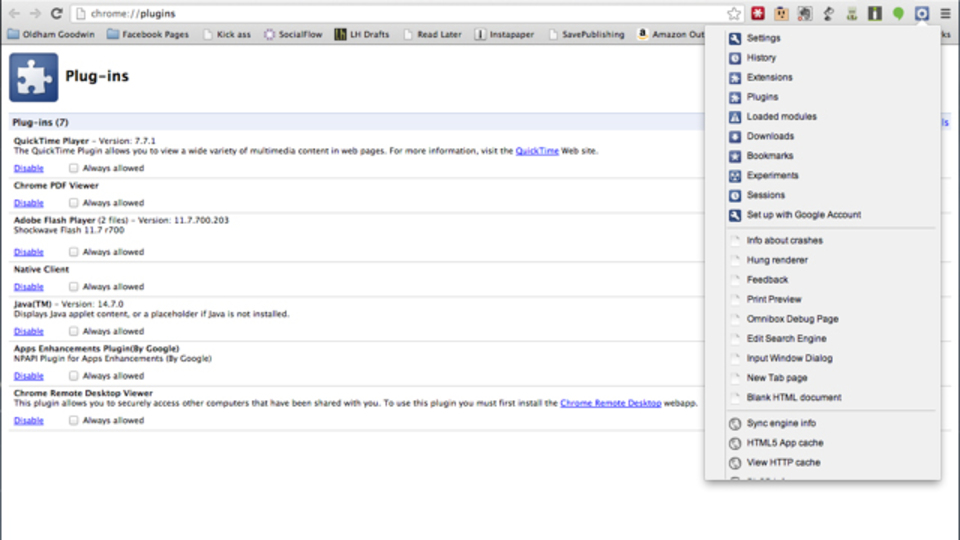Click the Plug-ins puzzle piece logo

pyautogui.click(x=34, y=77)
